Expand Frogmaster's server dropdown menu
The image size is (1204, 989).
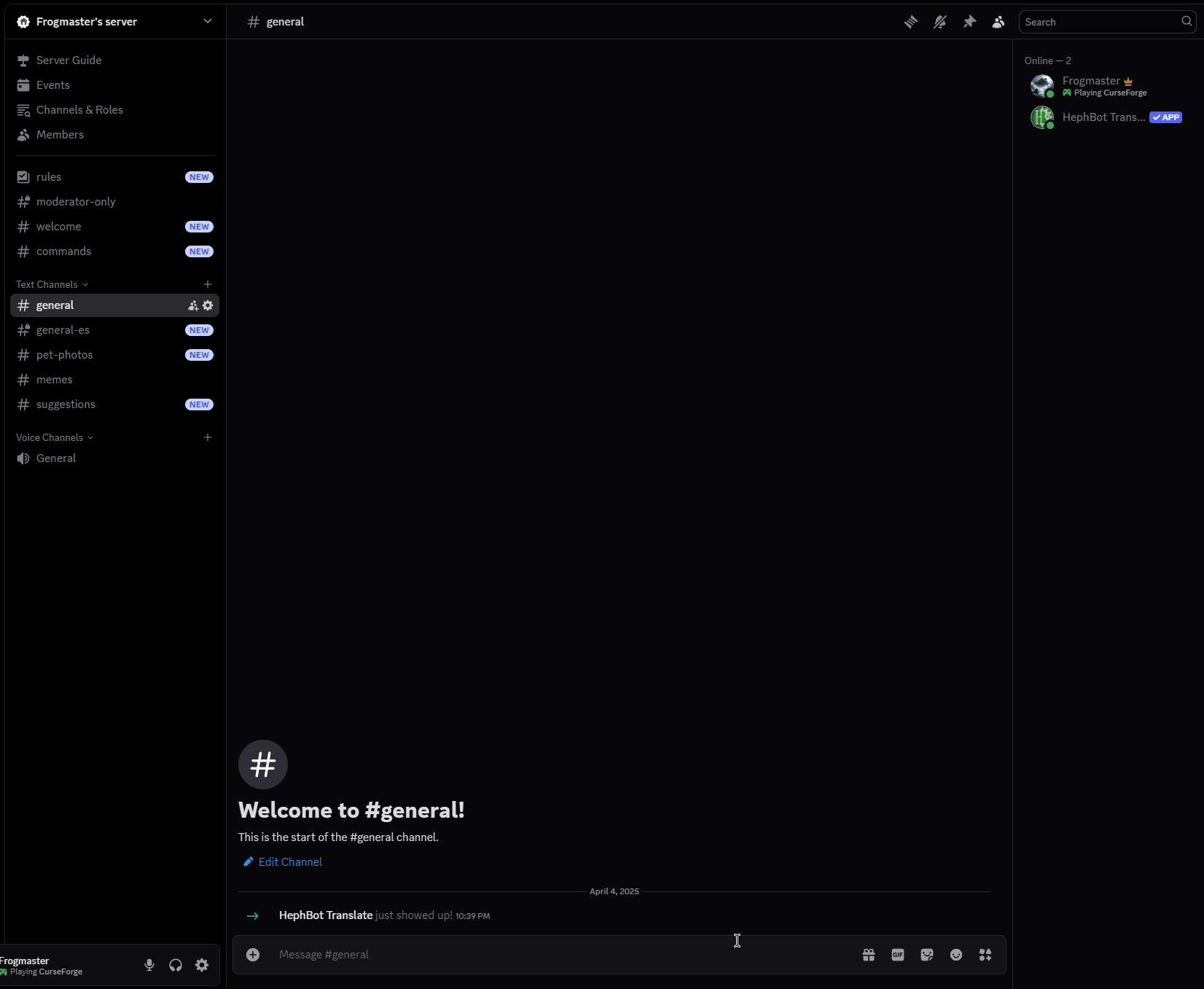coord(207,21)
